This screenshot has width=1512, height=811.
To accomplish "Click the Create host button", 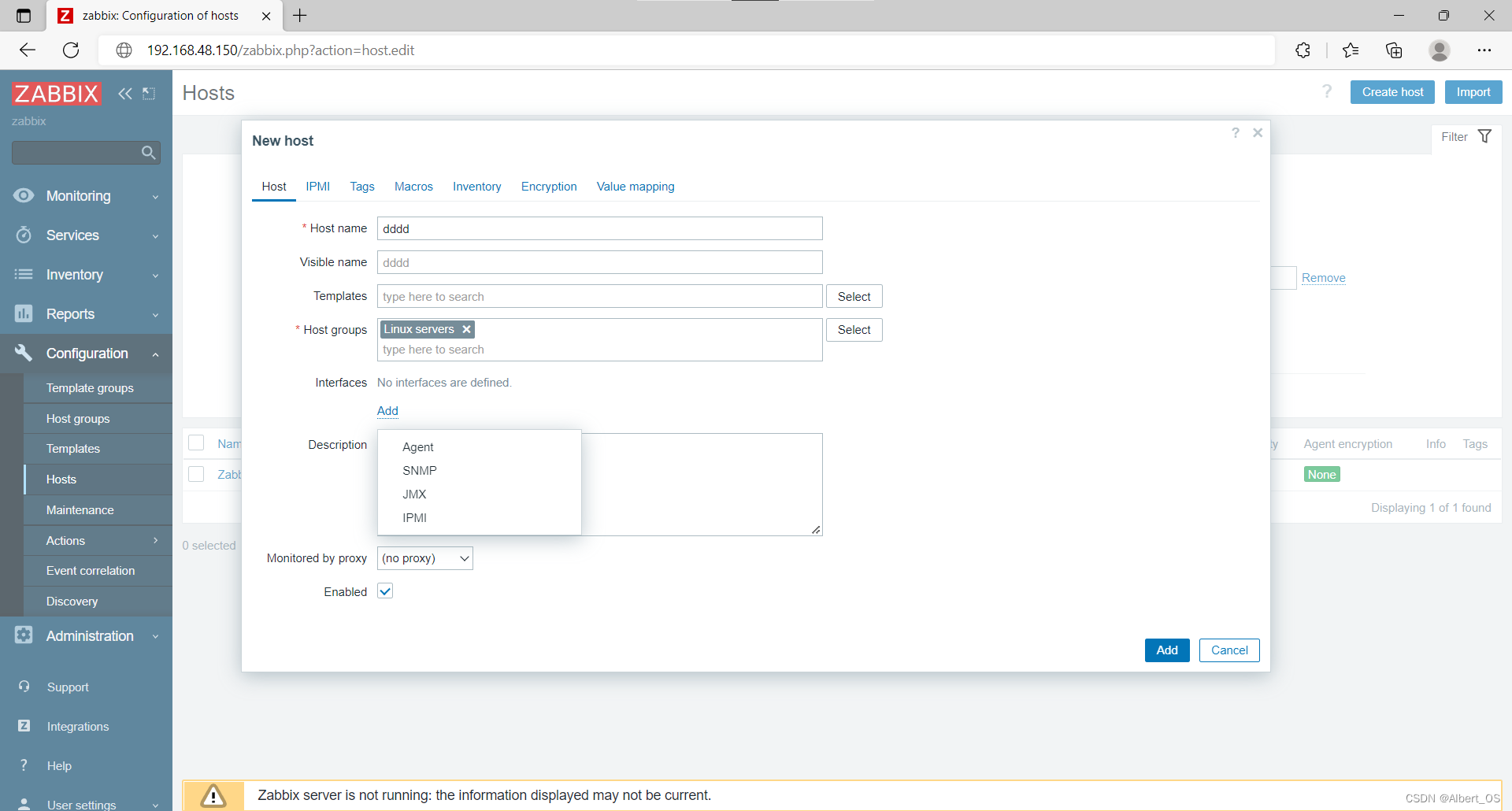I will [x=1392, y=92].
